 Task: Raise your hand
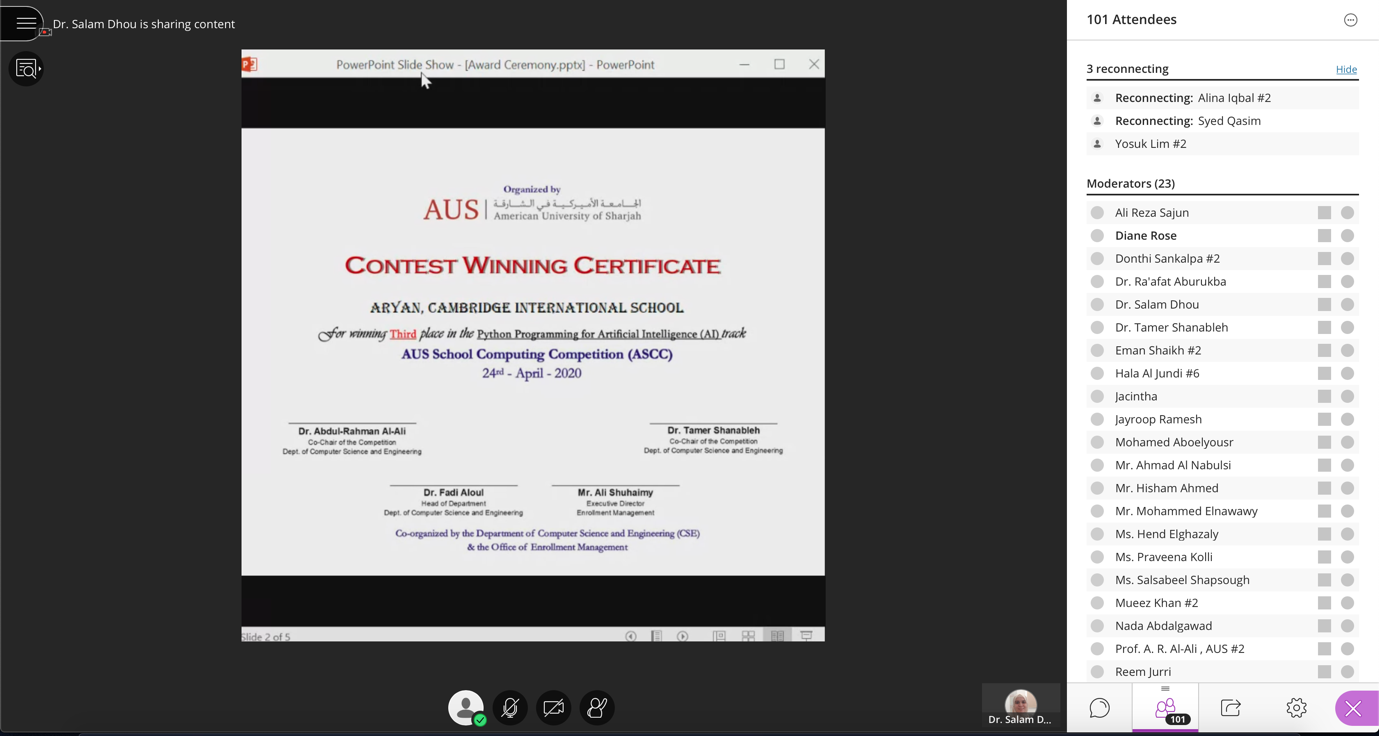(597, 708)
